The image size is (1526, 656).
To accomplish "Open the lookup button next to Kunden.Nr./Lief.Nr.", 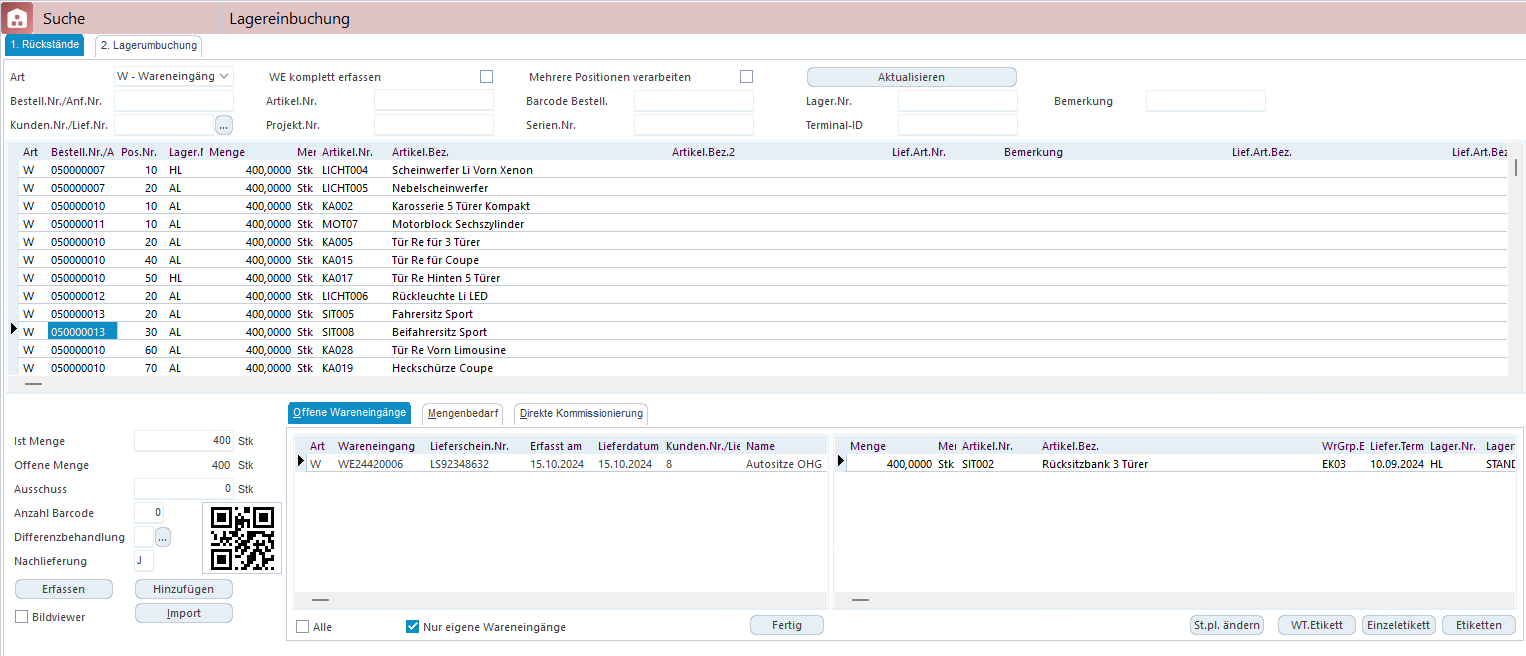I will (224, 125).
